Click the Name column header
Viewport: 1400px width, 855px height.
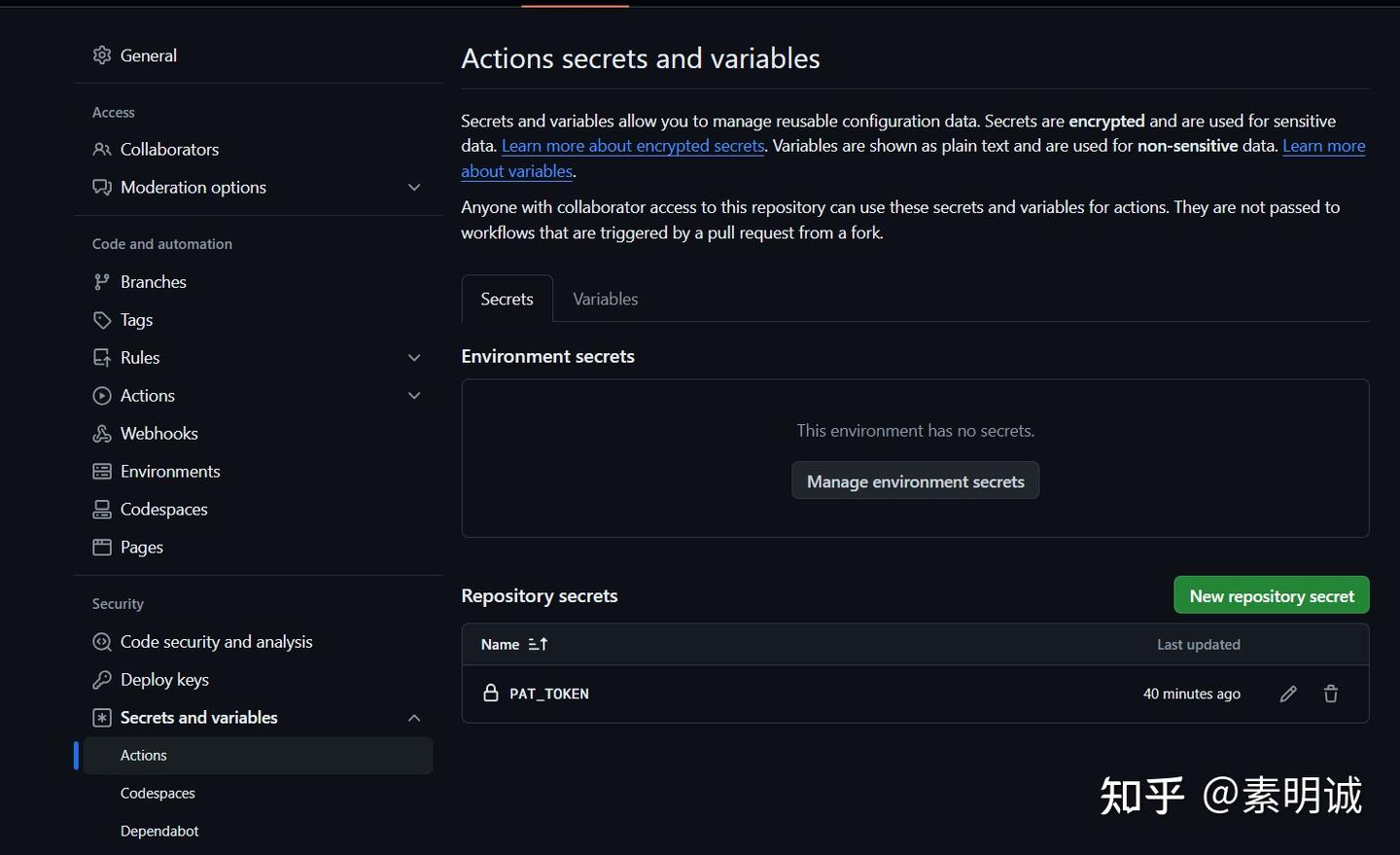pyautogui.click(x=500, y=644)
